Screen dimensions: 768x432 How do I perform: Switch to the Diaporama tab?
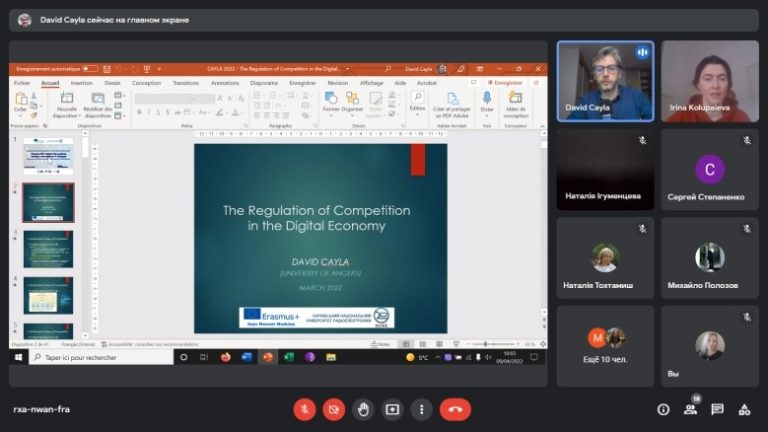[x=264, y=83]
